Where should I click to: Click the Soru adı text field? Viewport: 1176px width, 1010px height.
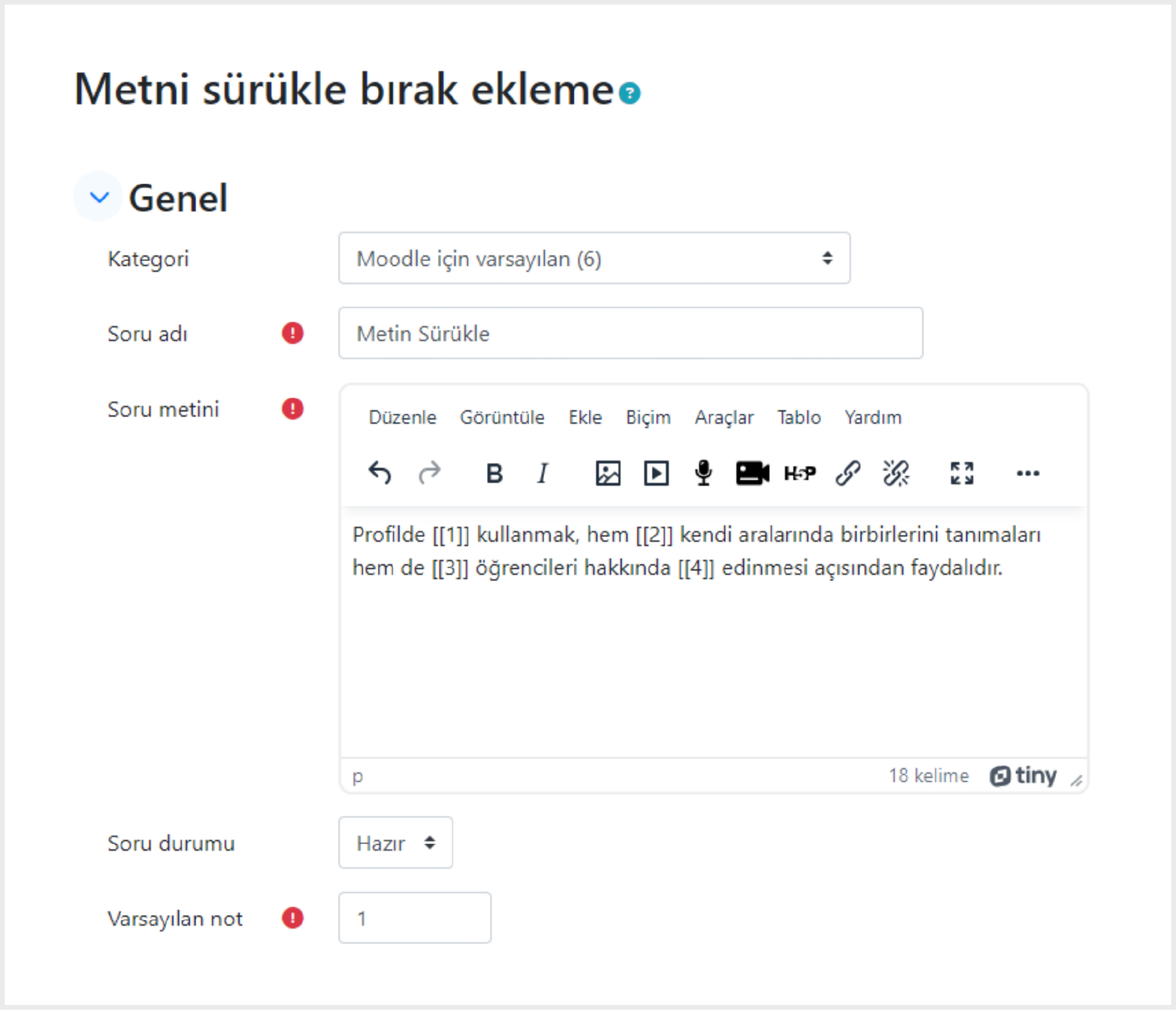click(631, 333)
